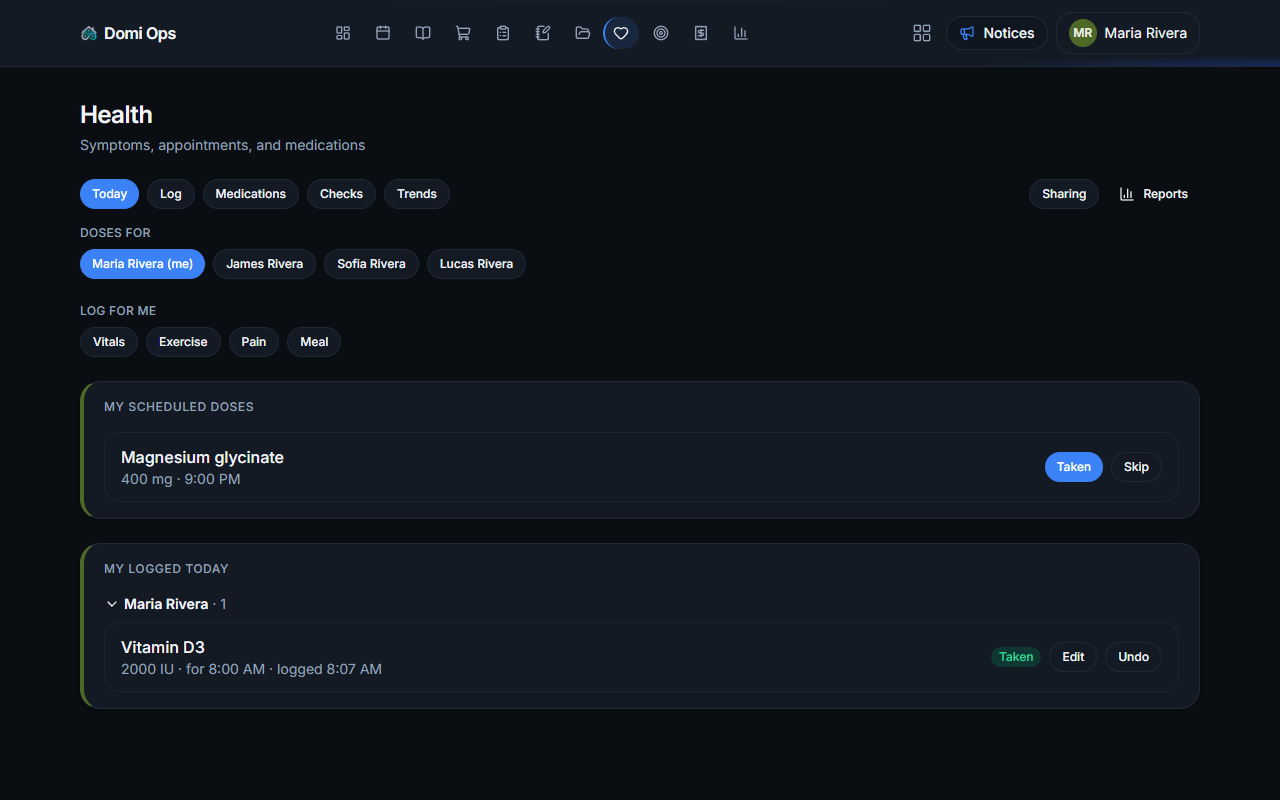
Task: Open the calendar icon in the top navigation
Action: [x=383, y=33]
